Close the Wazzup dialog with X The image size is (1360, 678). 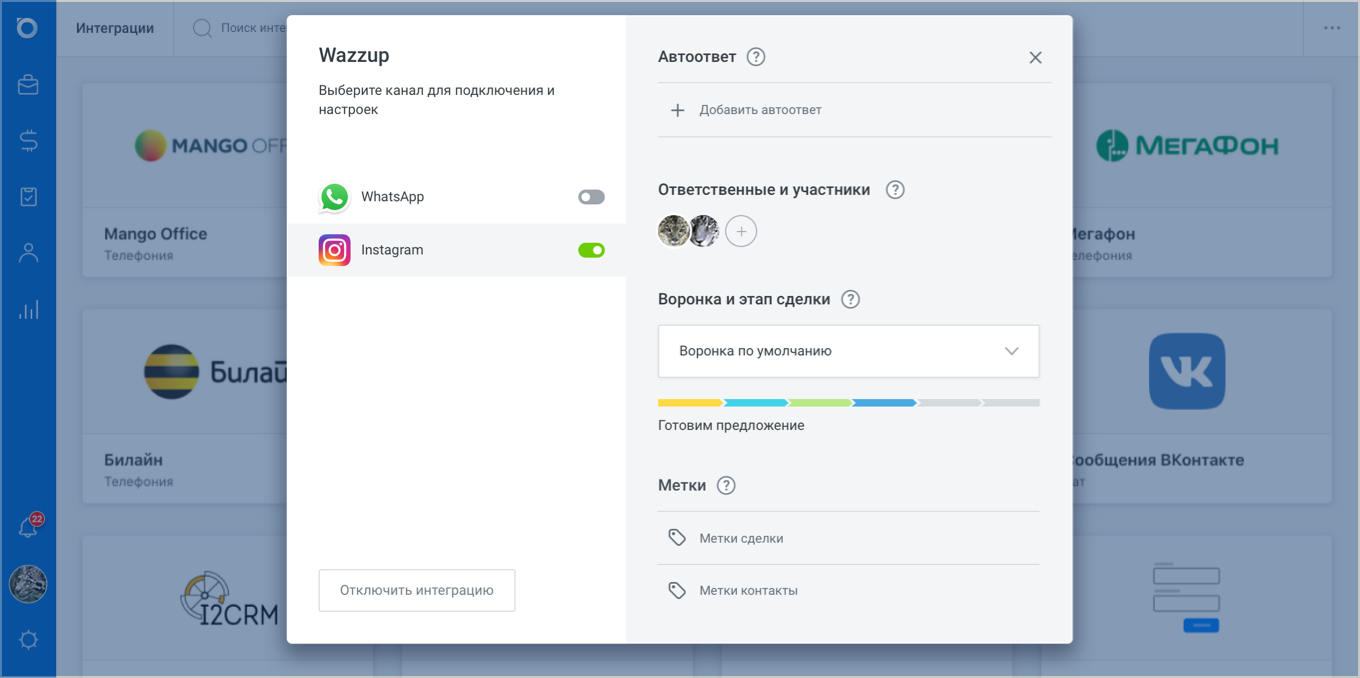click(1035, 58)
